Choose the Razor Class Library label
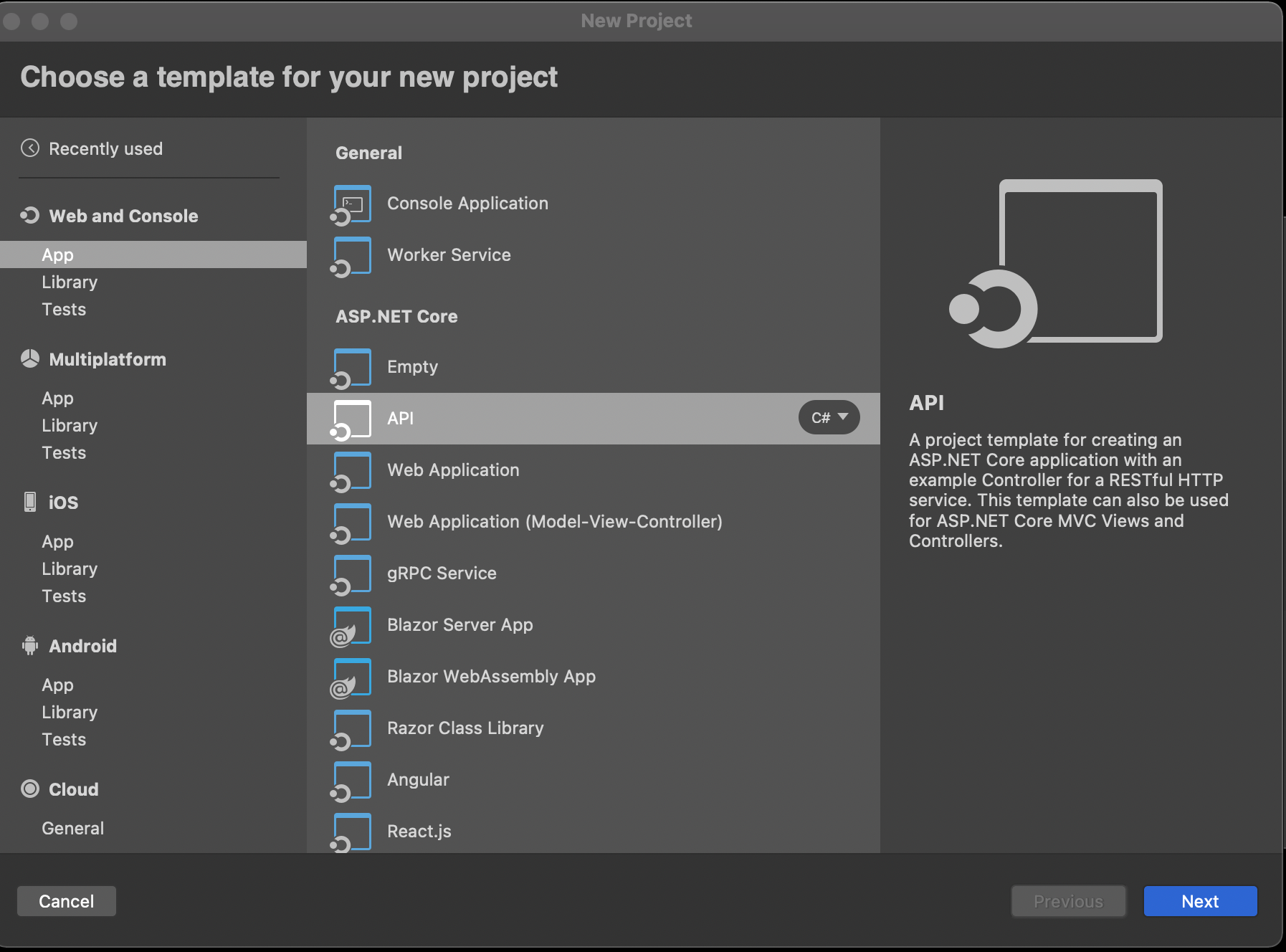Viewport: 1286px width, 952px height. tap(465, 728)
